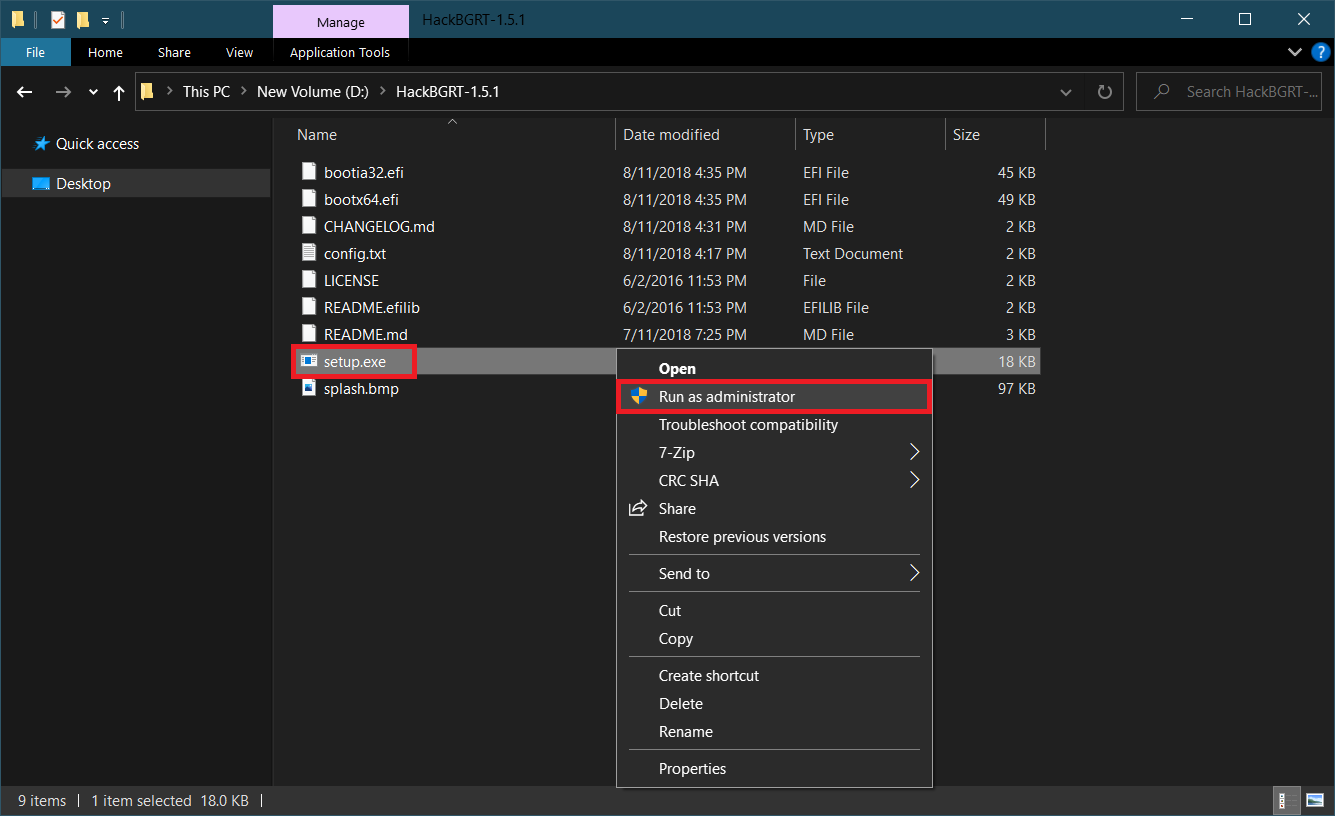Click the Search HackBGRT search box
1335x816 pixels.
pyautogui.click(x=1230, y=92)
